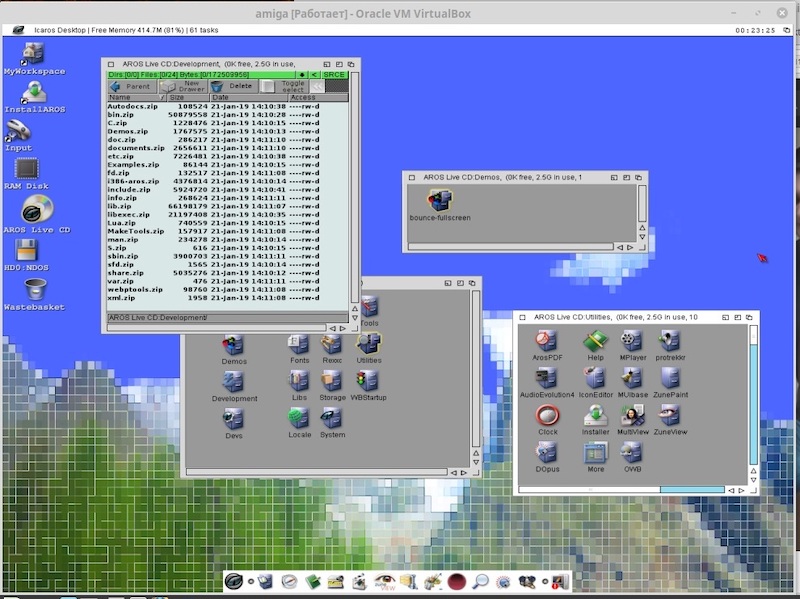Click the Toggle select button
Viewport: 800px width, 599px height.
pos(293,86)
